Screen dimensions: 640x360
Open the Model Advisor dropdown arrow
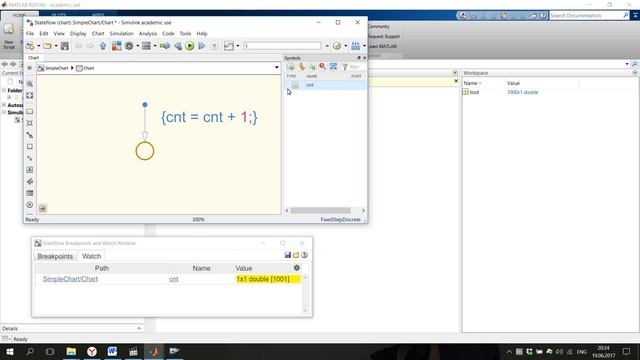point(346,46)
